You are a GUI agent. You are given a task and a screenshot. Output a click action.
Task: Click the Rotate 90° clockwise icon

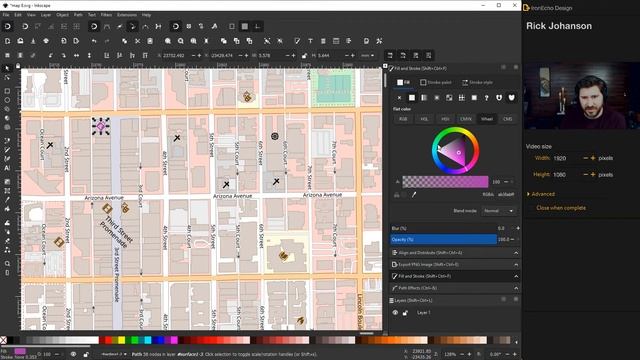coord(63,56)
